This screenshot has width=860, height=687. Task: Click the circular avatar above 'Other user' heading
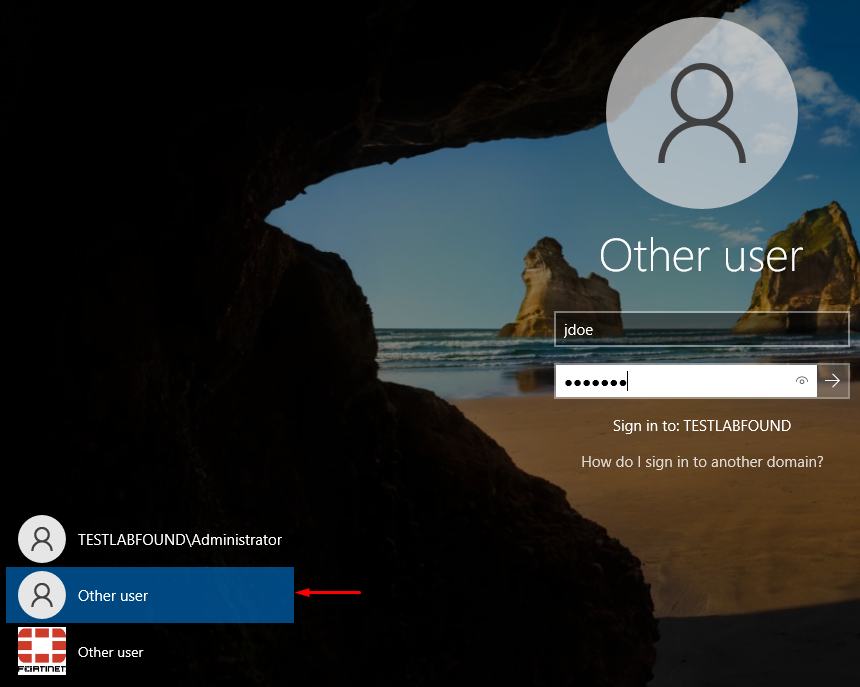701,112
